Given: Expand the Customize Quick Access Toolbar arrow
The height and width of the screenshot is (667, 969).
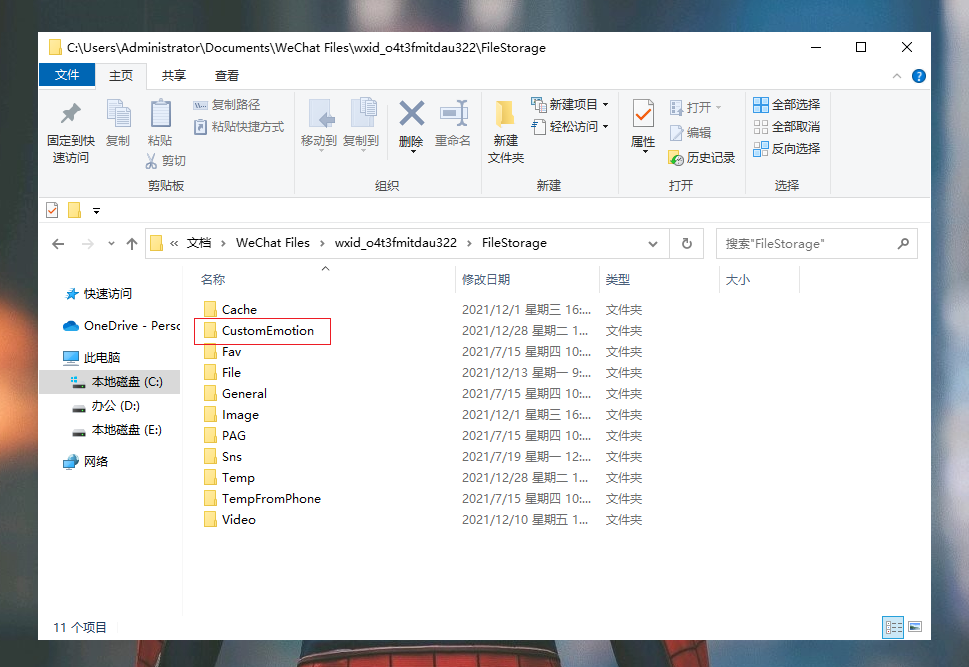Looking at the screenshot, I should [97, 210].
